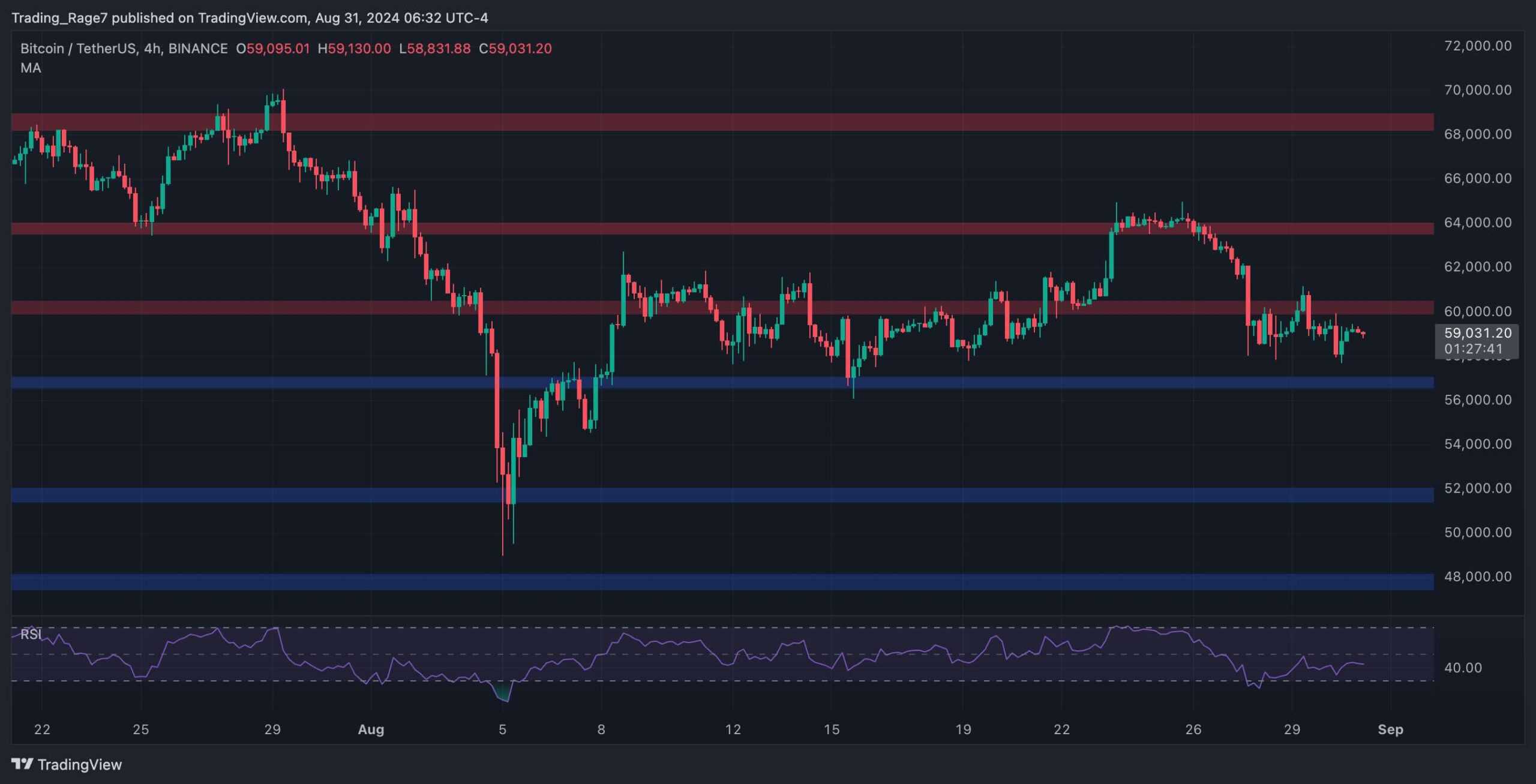Click the Aug label on time axis
The width and height of the screenshot is (1536, 784).
coord(371,729)
